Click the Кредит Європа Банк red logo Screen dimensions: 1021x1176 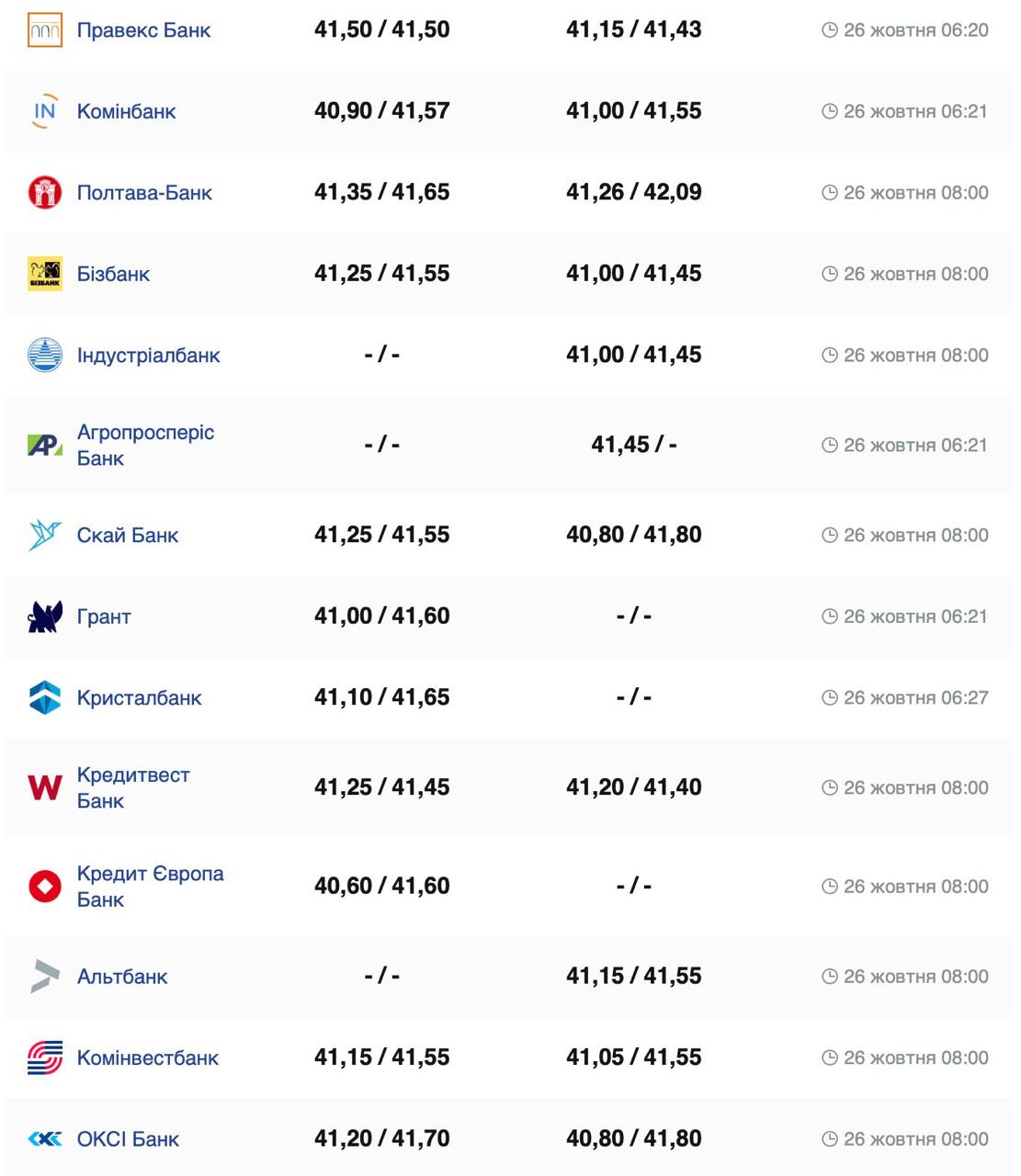coord(45,887)
